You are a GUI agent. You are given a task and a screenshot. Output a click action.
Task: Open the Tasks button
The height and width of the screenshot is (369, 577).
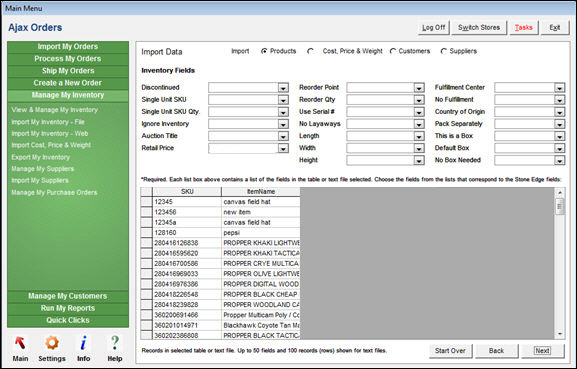[x=523, y=28]
